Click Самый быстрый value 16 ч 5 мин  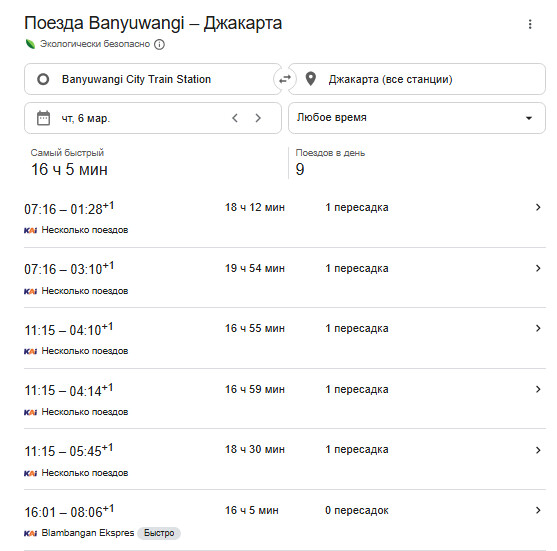coord(69,169)
